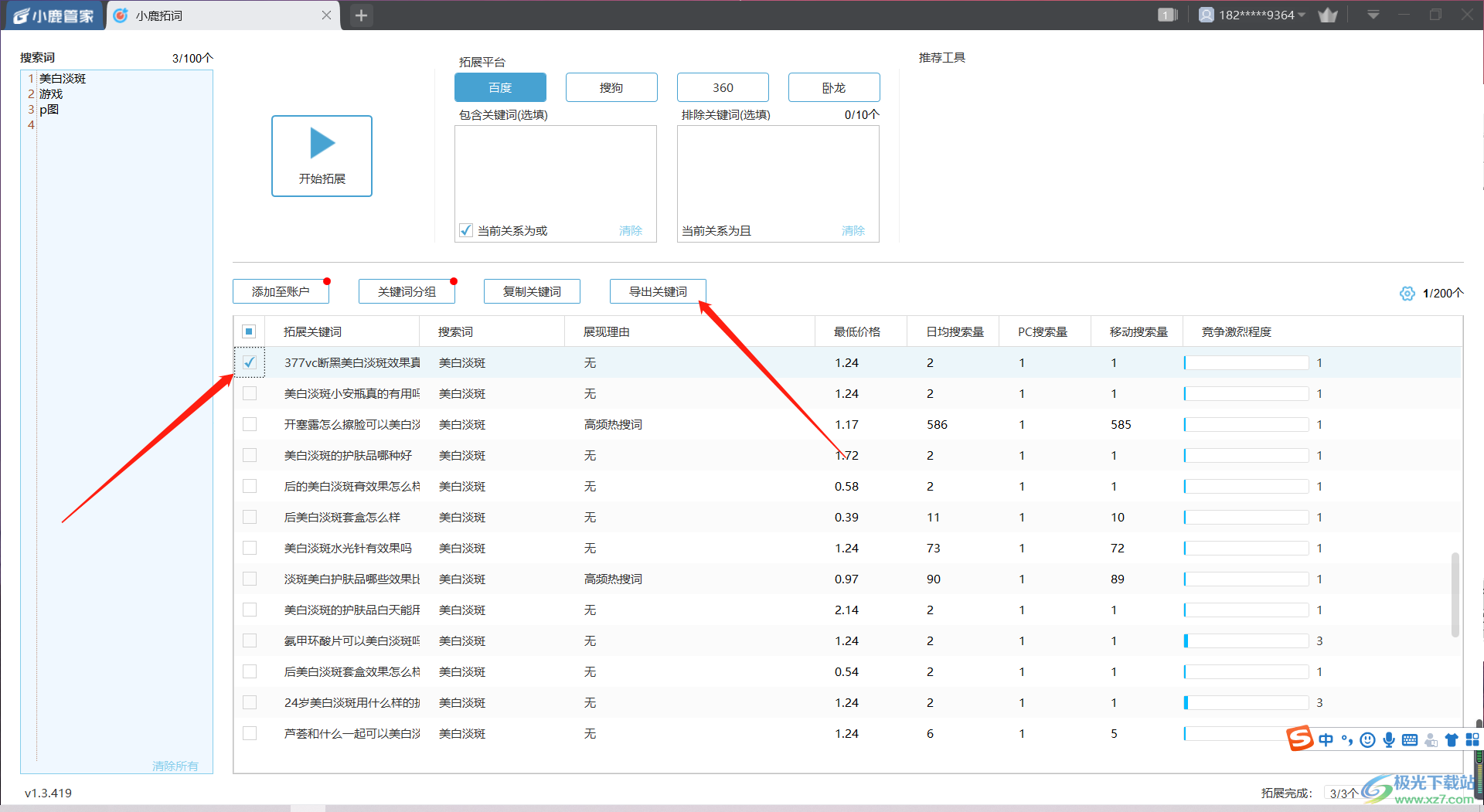The height and width of the screenshot is (812, 1484).
Task: Click the notification badge icon in title bar
Action: tap(1167, 15)
